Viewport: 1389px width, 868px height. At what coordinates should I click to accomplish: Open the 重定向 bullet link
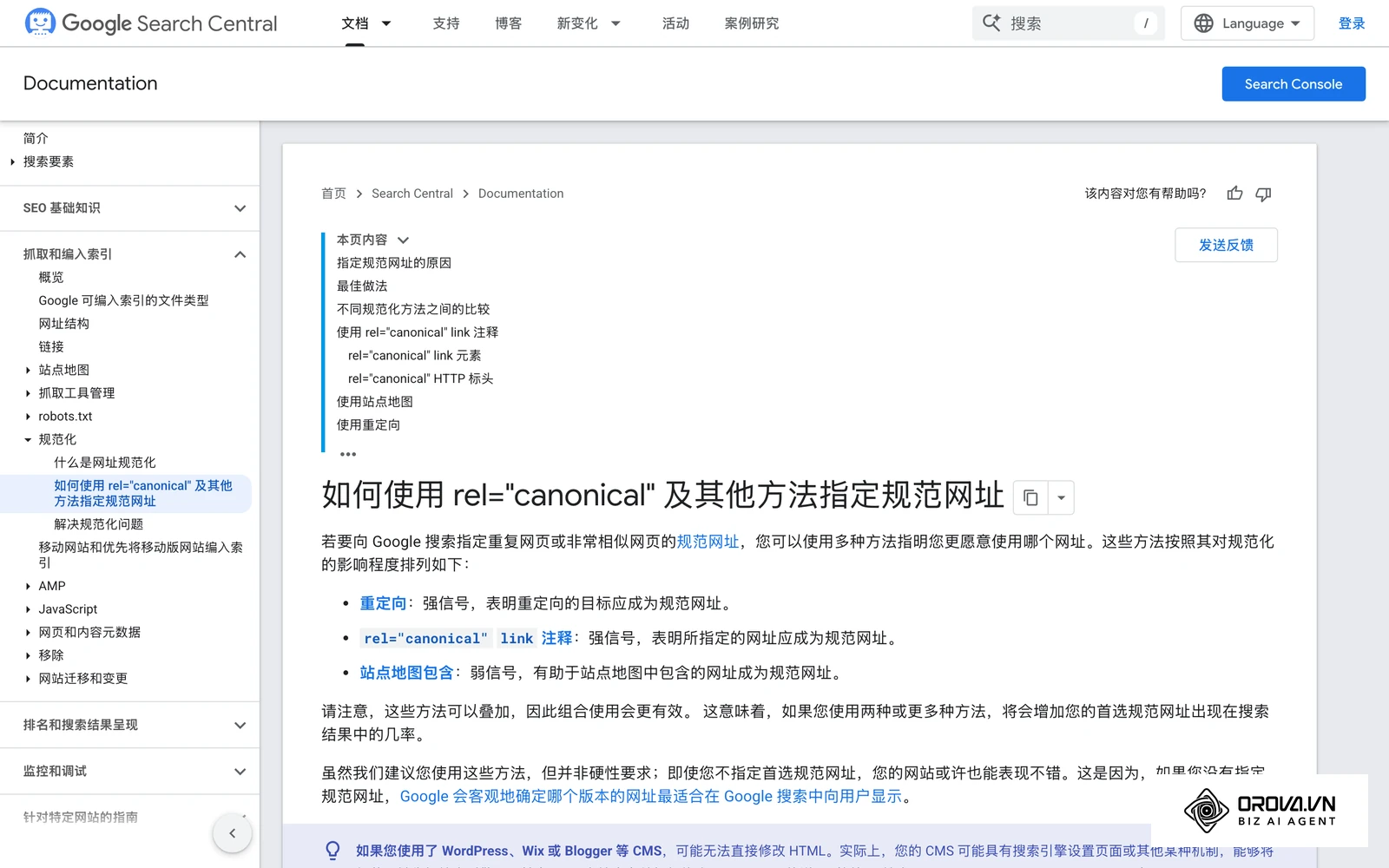pyautogui.click(x=383, y=603)
